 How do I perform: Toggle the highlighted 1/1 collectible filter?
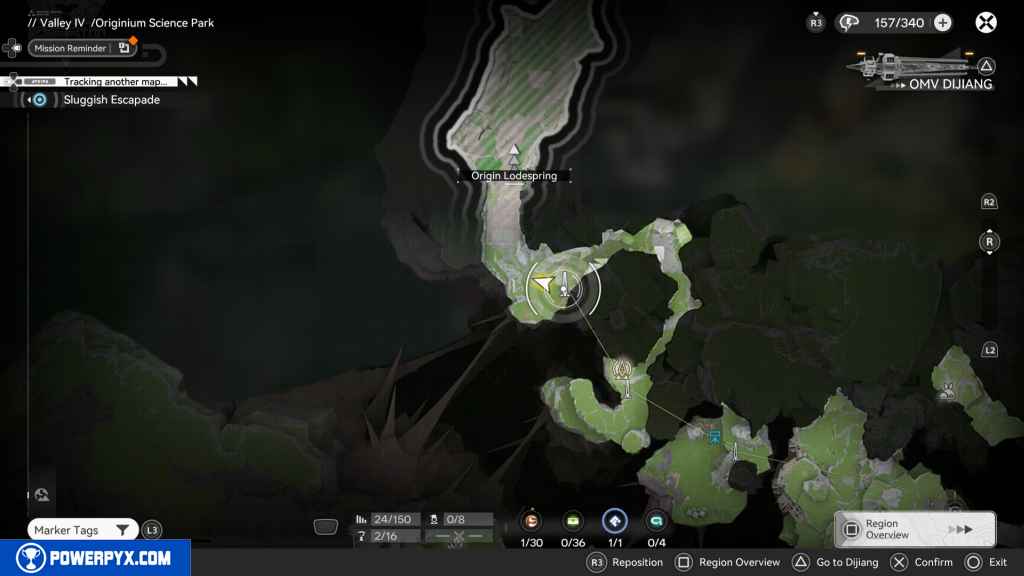point(614,521)
